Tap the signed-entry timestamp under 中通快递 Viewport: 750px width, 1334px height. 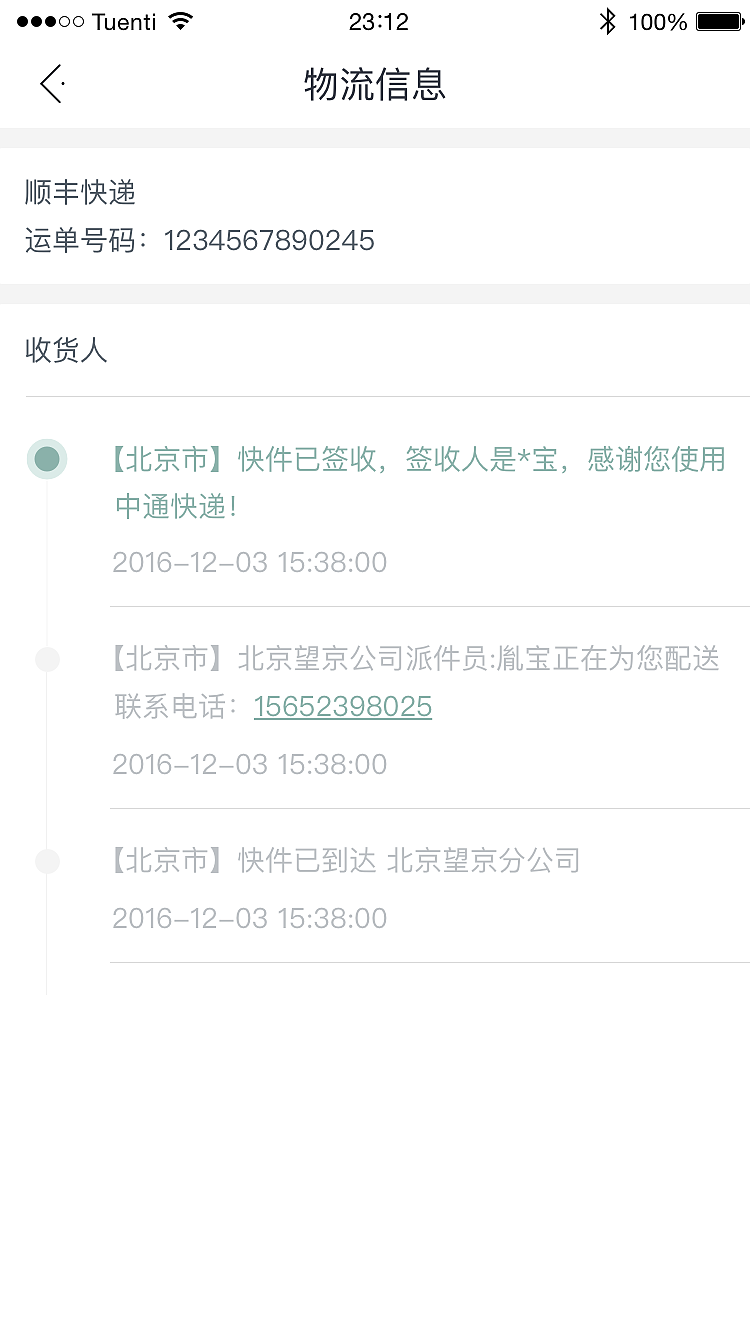pos(249,562)
